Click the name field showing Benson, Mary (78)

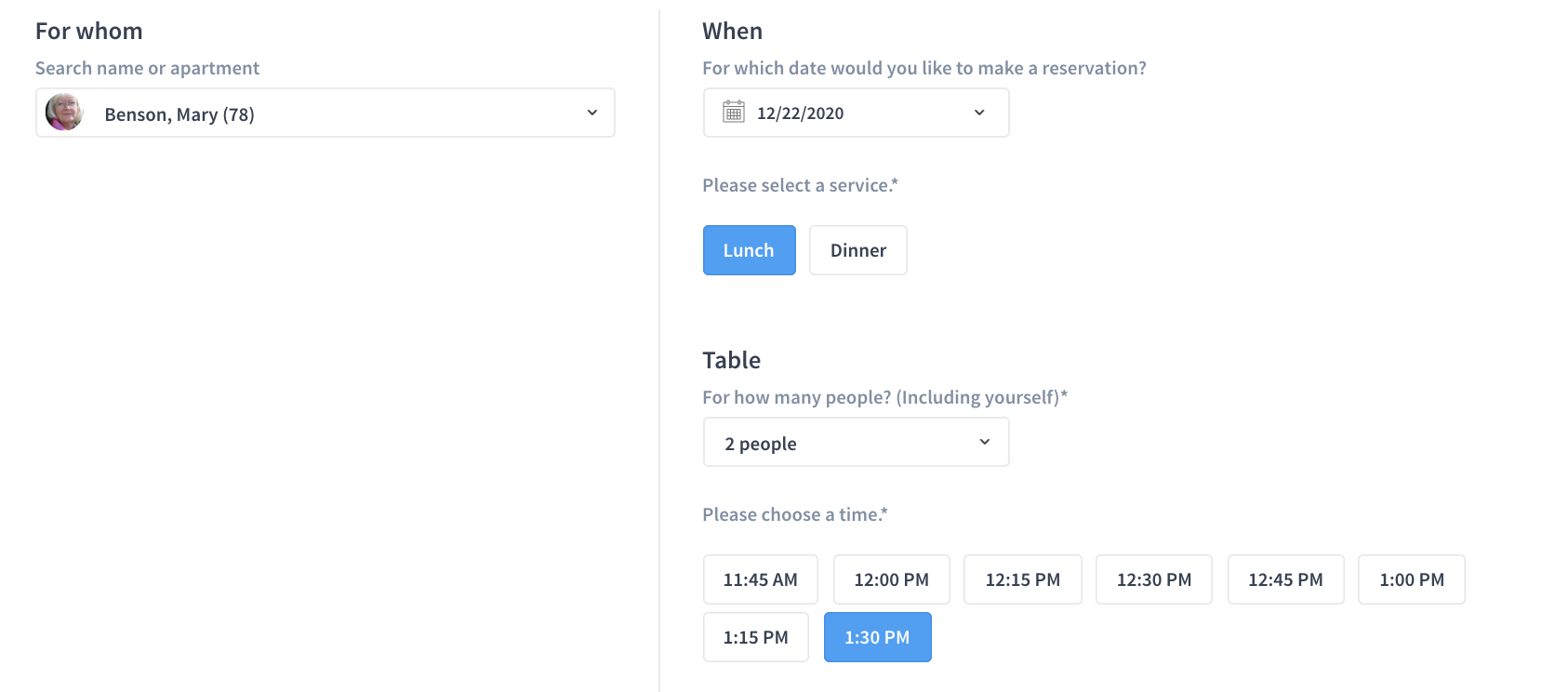(x=326, y=113)
